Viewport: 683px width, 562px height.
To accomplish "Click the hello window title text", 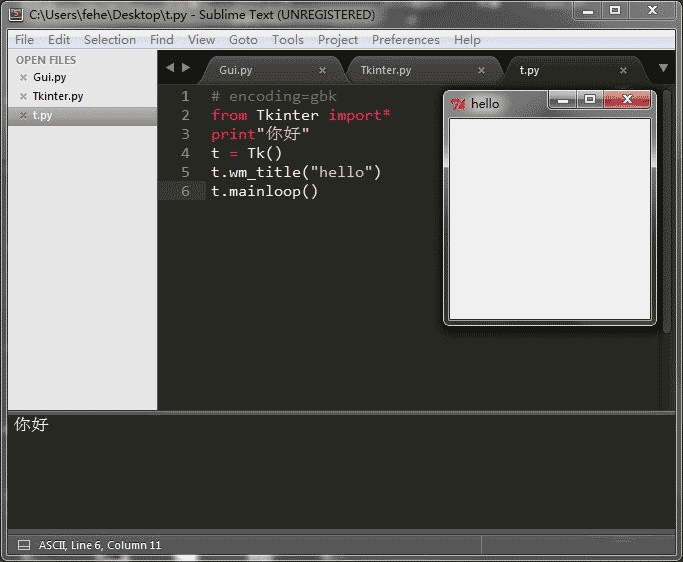I will click(x=485, y=104).
